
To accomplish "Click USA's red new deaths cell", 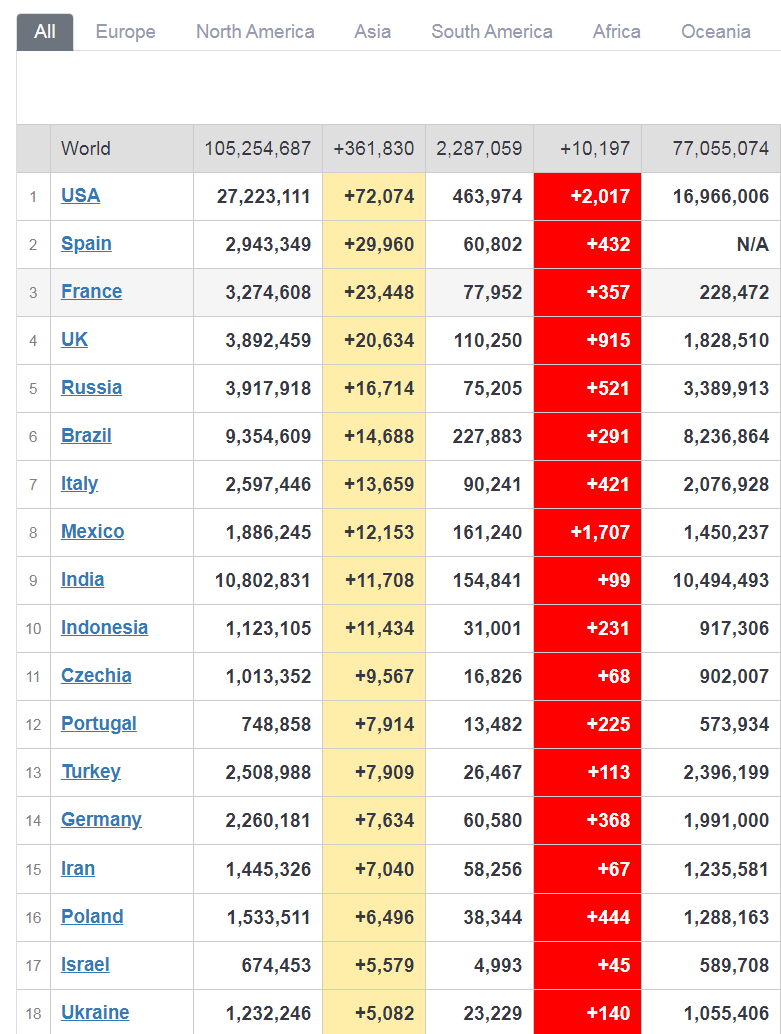I will tap(587, 196).
